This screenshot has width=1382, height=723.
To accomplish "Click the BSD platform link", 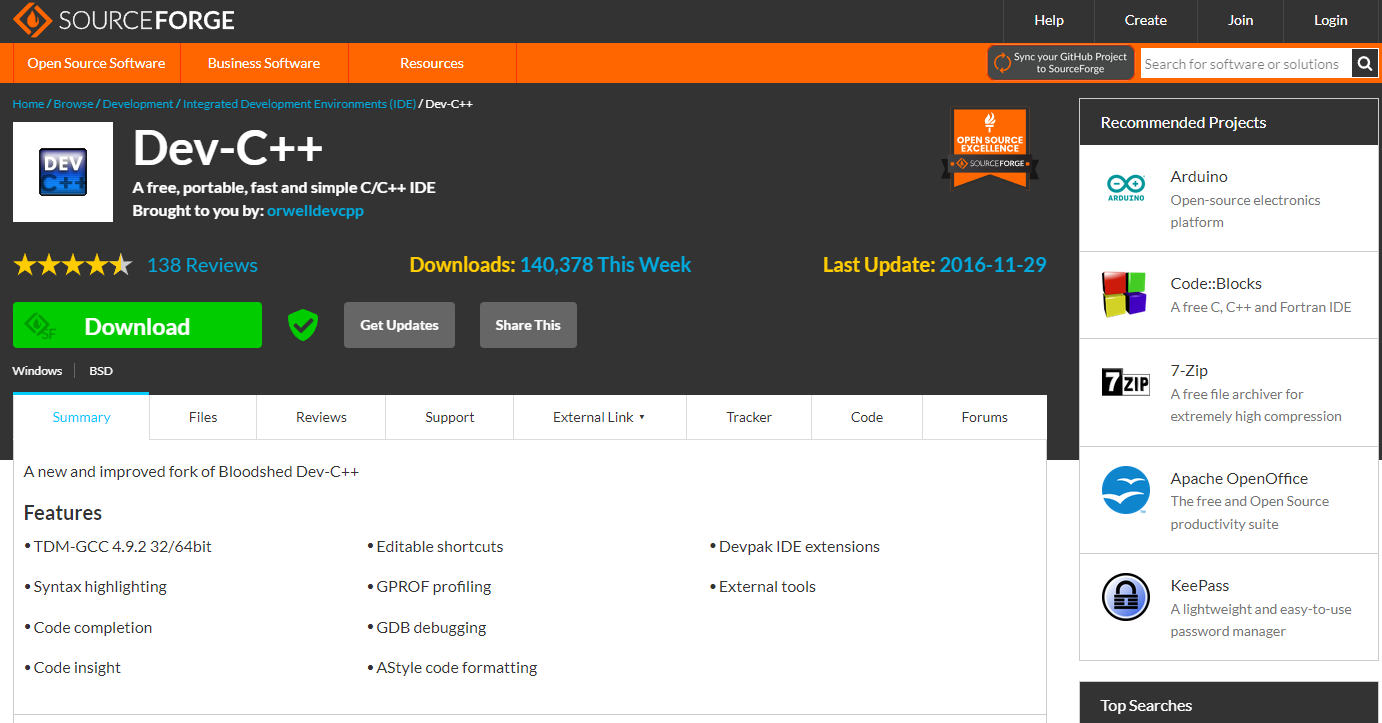I will 101,370.
